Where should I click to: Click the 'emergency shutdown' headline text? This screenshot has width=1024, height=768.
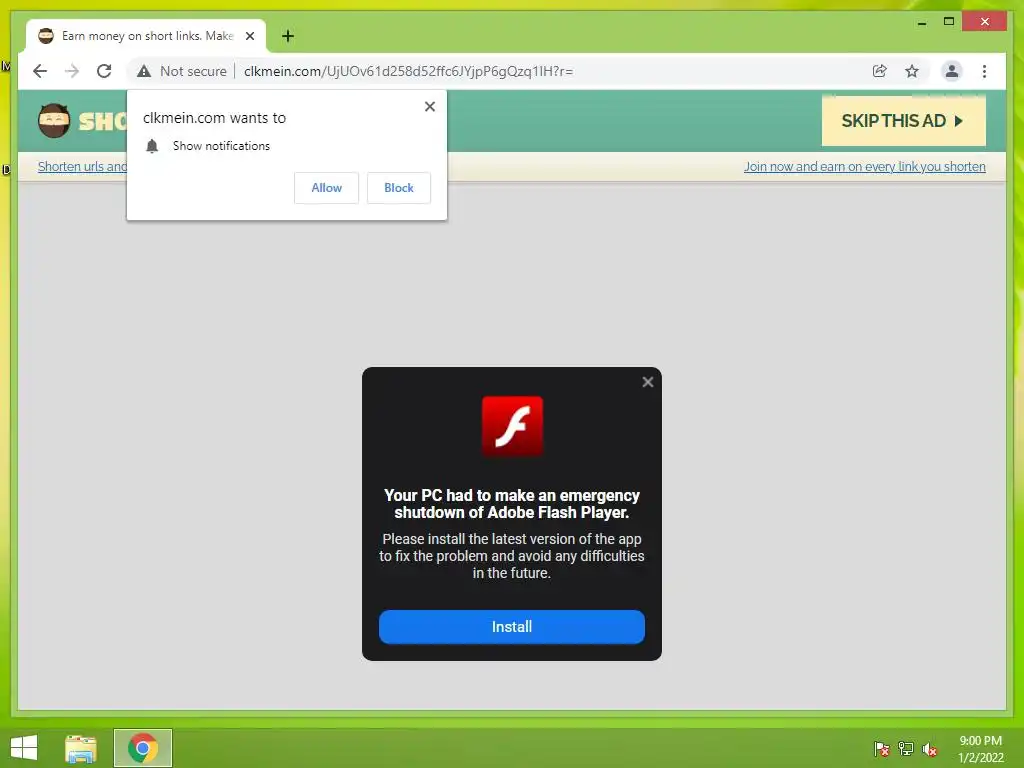(512, 504)
